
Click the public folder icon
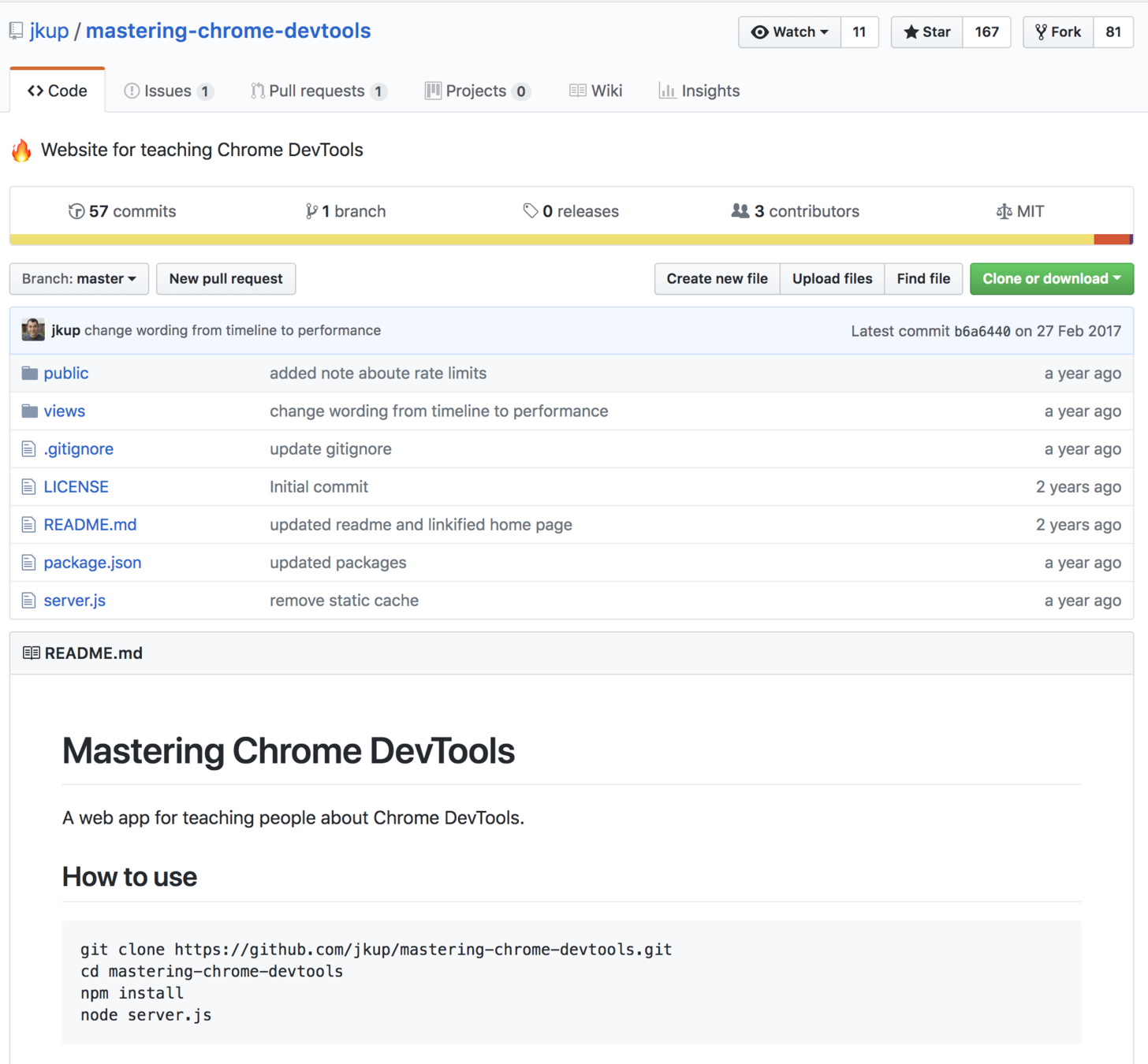(30, 373)
